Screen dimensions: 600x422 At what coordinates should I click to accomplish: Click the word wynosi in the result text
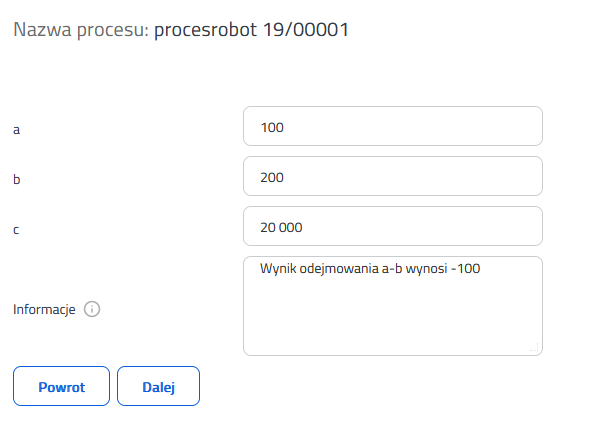(426, 269)
